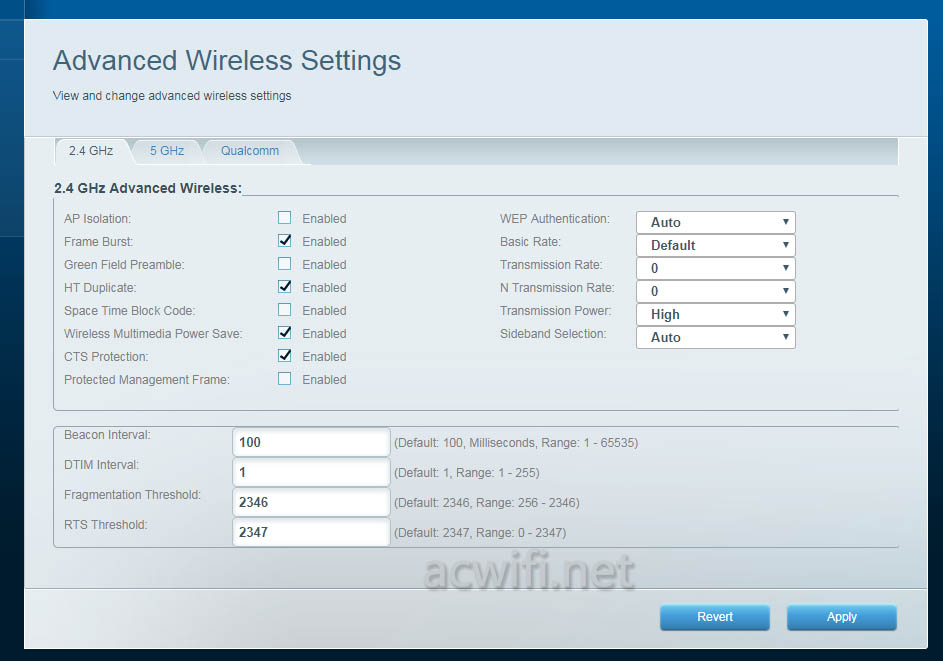Switch to the 2.4 GHz tab

coord(91,151)
